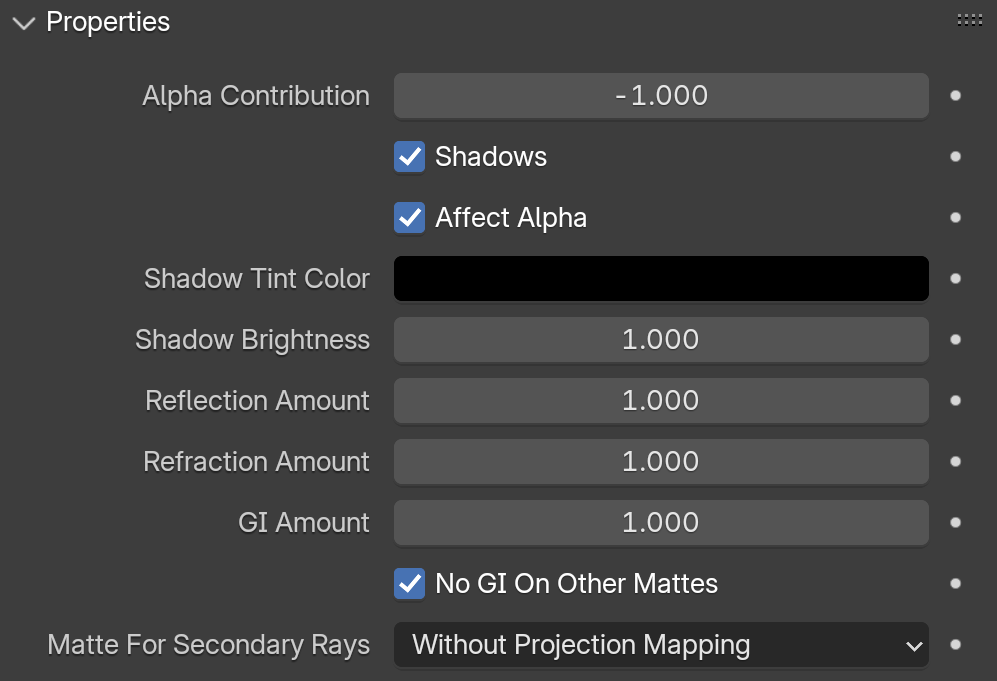Click animate dot beside Refraction Amount
The width and height of the screenshot is (997, 681).
tap(955, 462)
